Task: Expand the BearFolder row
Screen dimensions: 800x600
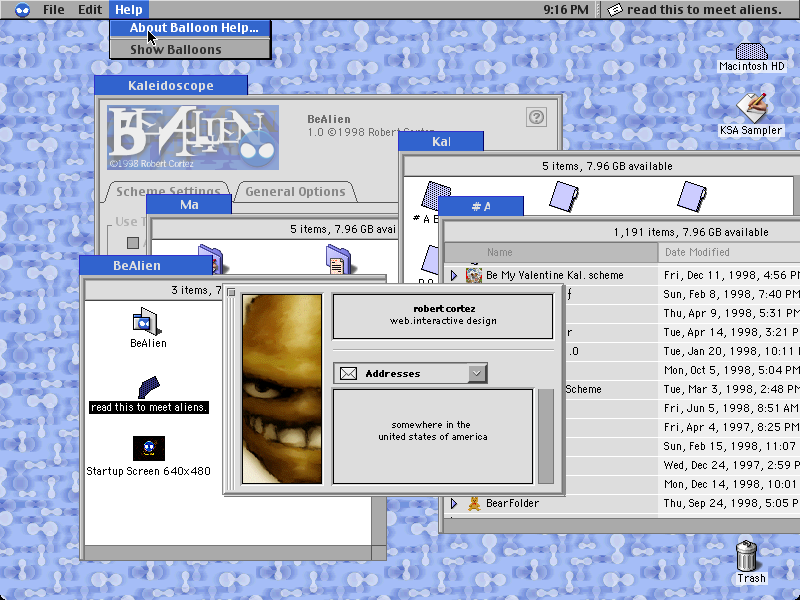Action: coord(454,504)
